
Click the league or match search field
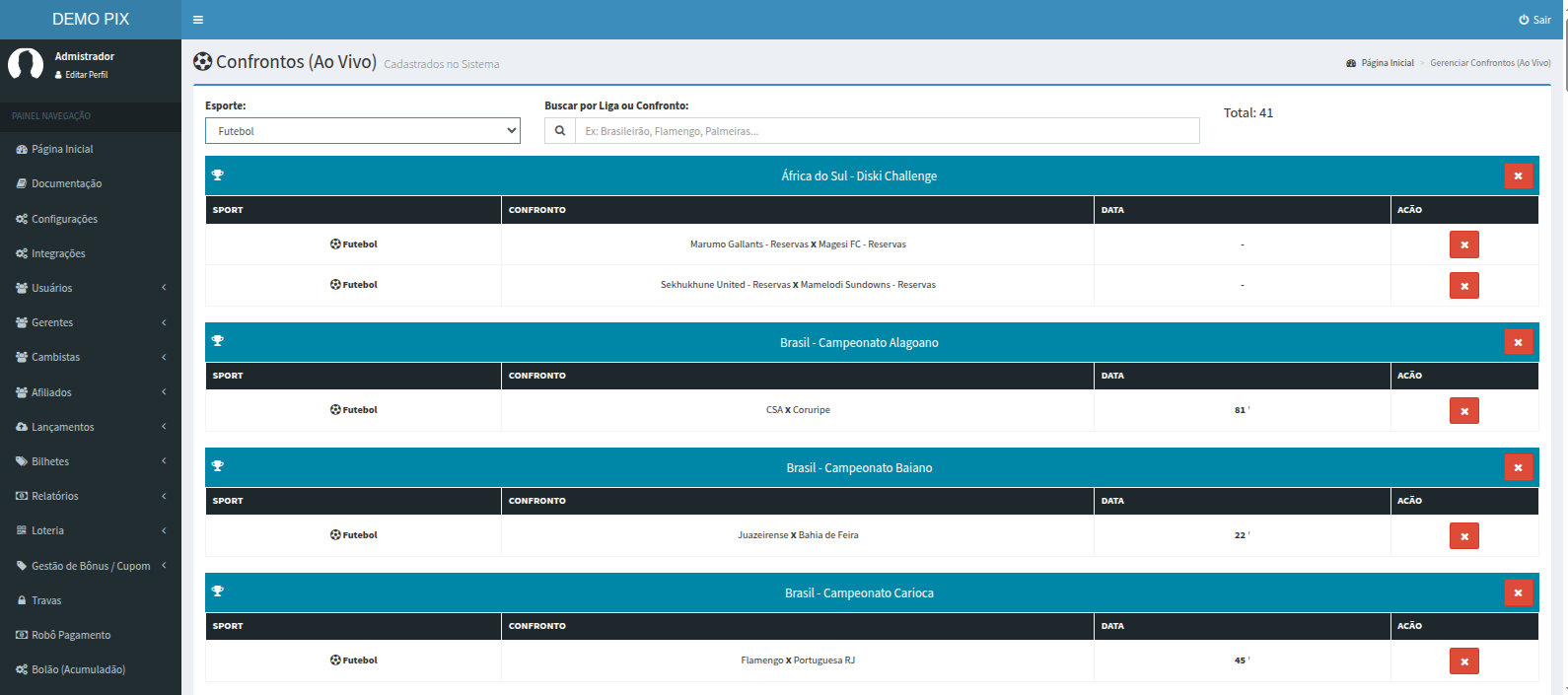click(887, 131)
